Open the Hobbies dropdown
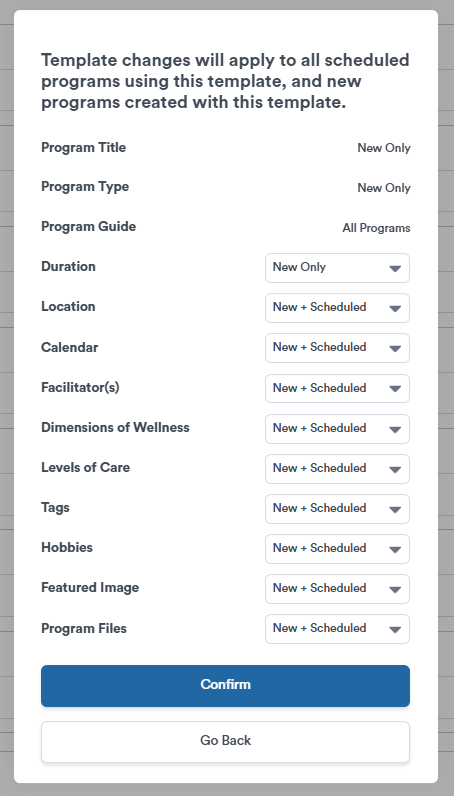 pos(337,549)
